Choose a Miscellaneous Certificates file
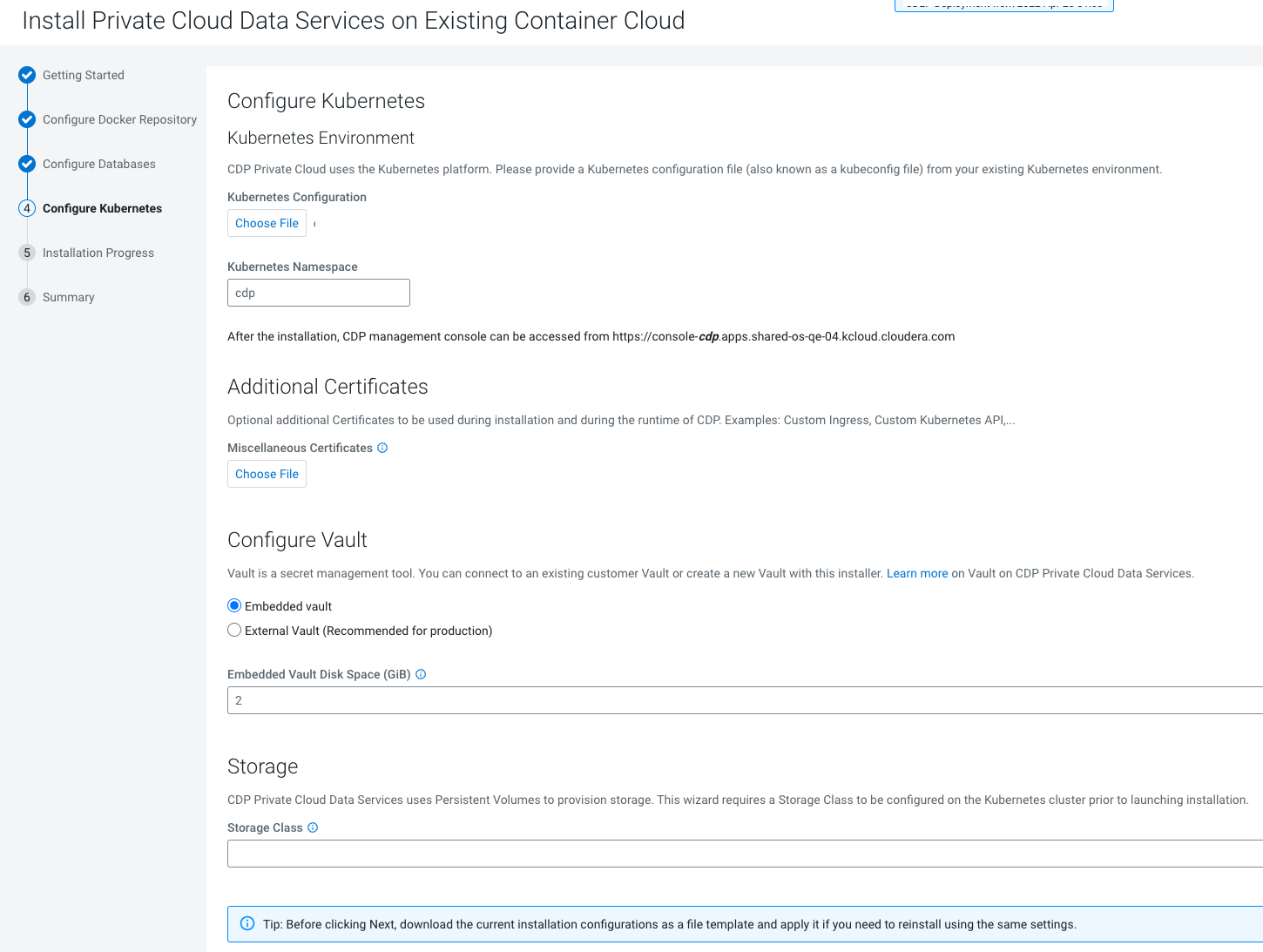 pos(267,474)
